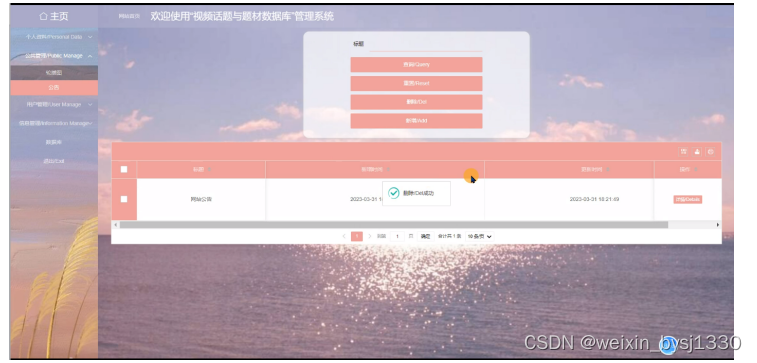Screen dimensions: 757x363
Task: Click the 2023-03-31 18:21:49 update time cell
Action: point(594,199)
